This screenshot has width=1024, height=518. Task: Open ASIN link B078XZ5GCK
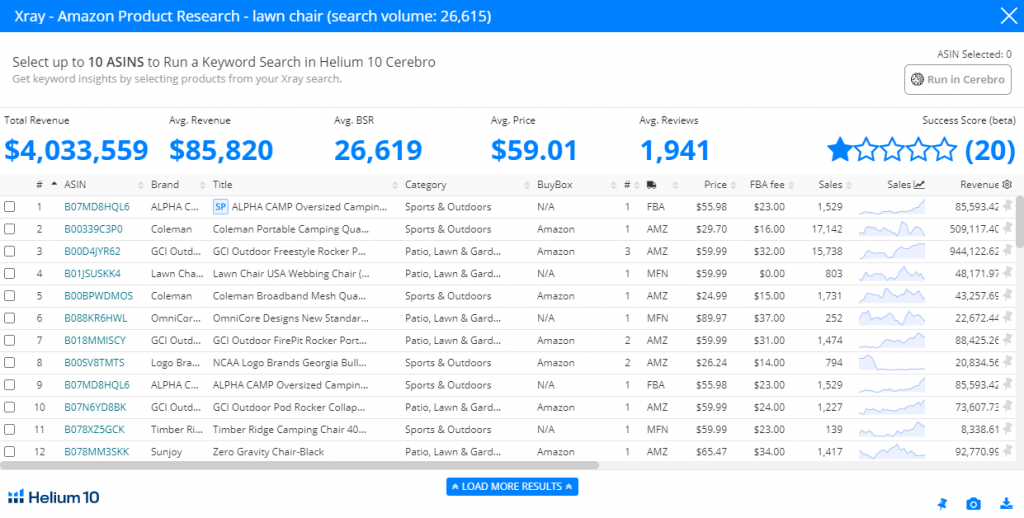(94, 429)
